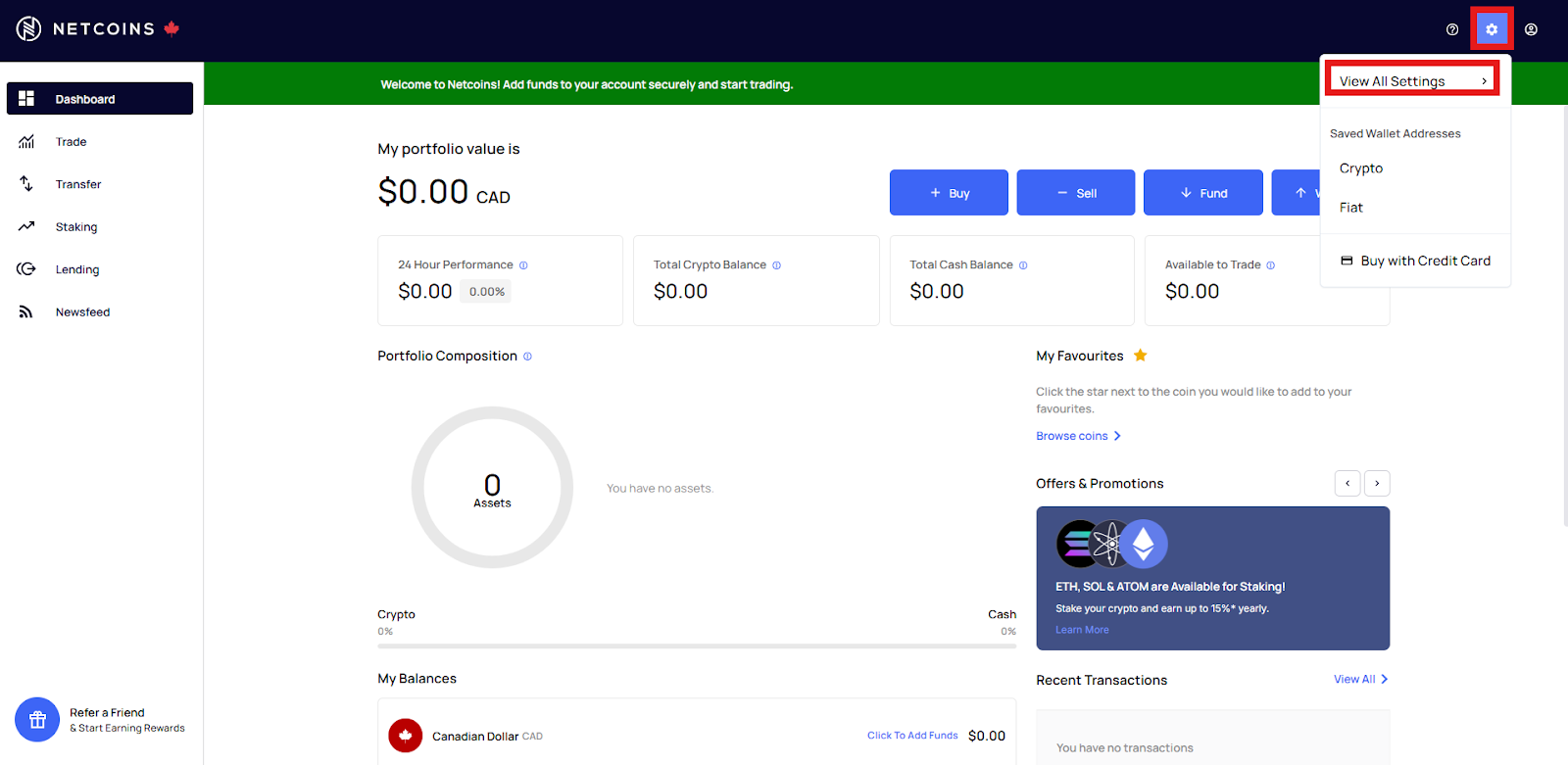
Task: Click the staking coins icon in promotion card
Action: click(x=1112, y=544)
